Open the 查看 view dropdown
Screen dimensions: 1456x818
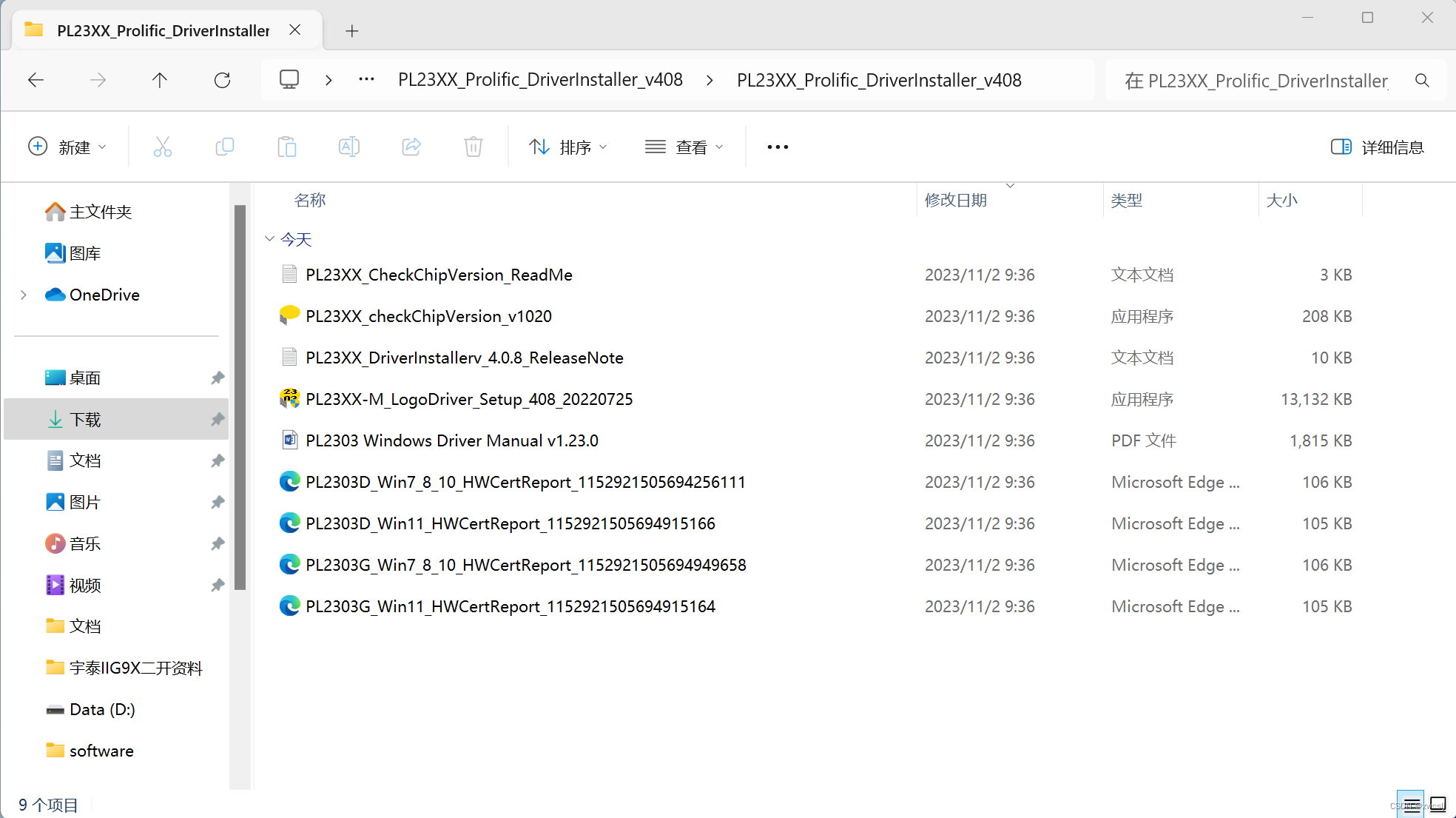684,147
